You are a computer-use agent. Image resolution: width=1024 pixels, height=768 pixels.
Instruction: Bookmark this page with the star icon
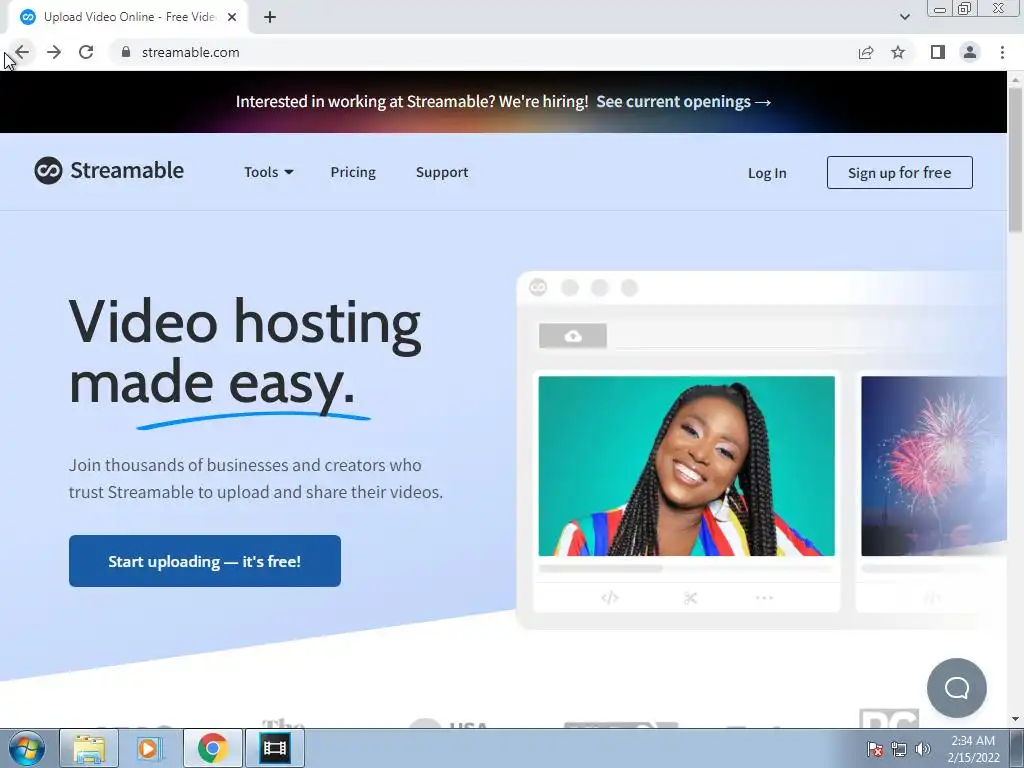coord(899,52)
